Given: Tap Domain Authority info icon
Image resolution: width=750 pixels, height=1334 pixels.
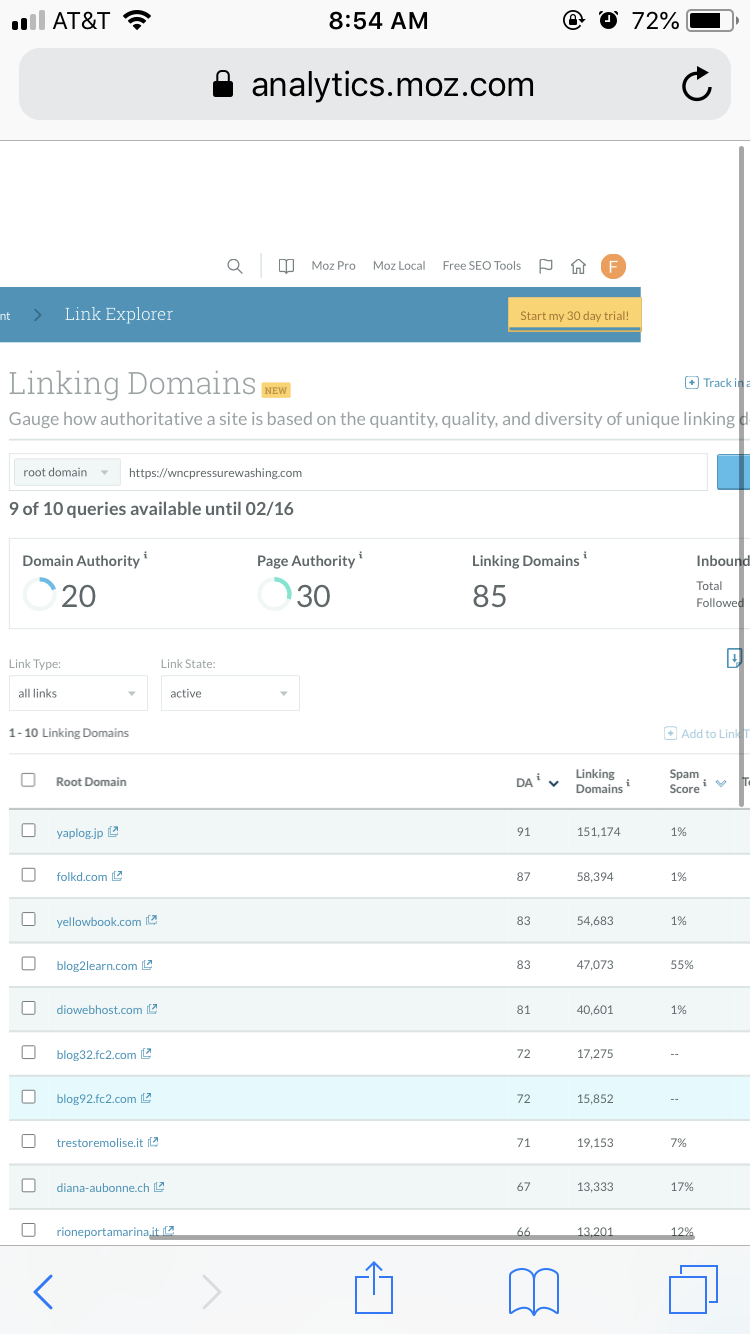Looking at the screenshot, I should 146,555.
